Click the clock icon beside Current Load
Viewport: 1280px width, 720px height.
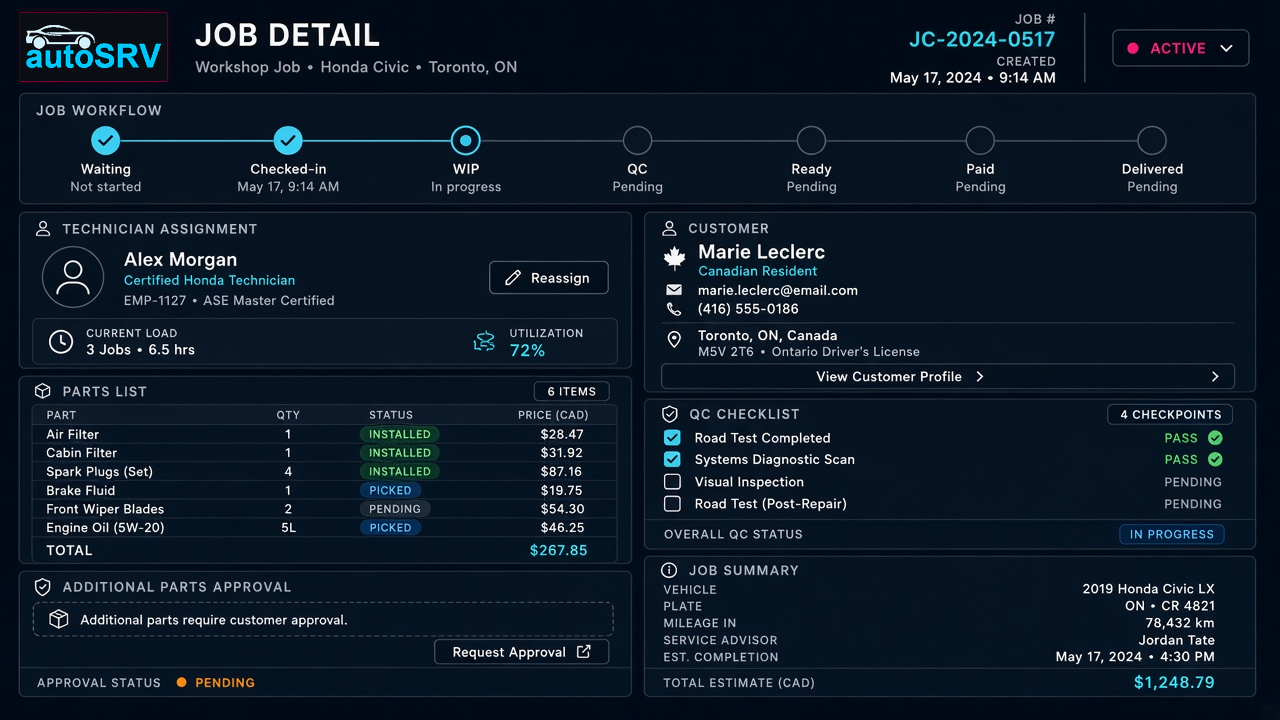tap(61, 341)
